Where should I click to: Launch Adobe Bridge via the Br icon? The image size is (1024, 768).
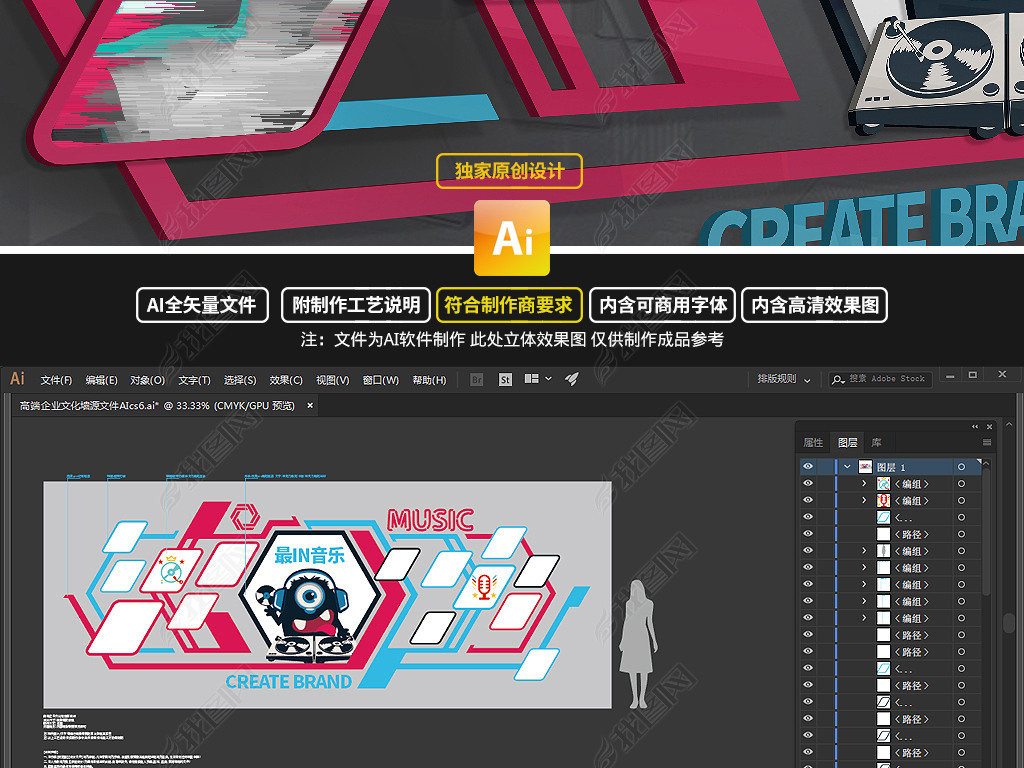click(476, 379)
